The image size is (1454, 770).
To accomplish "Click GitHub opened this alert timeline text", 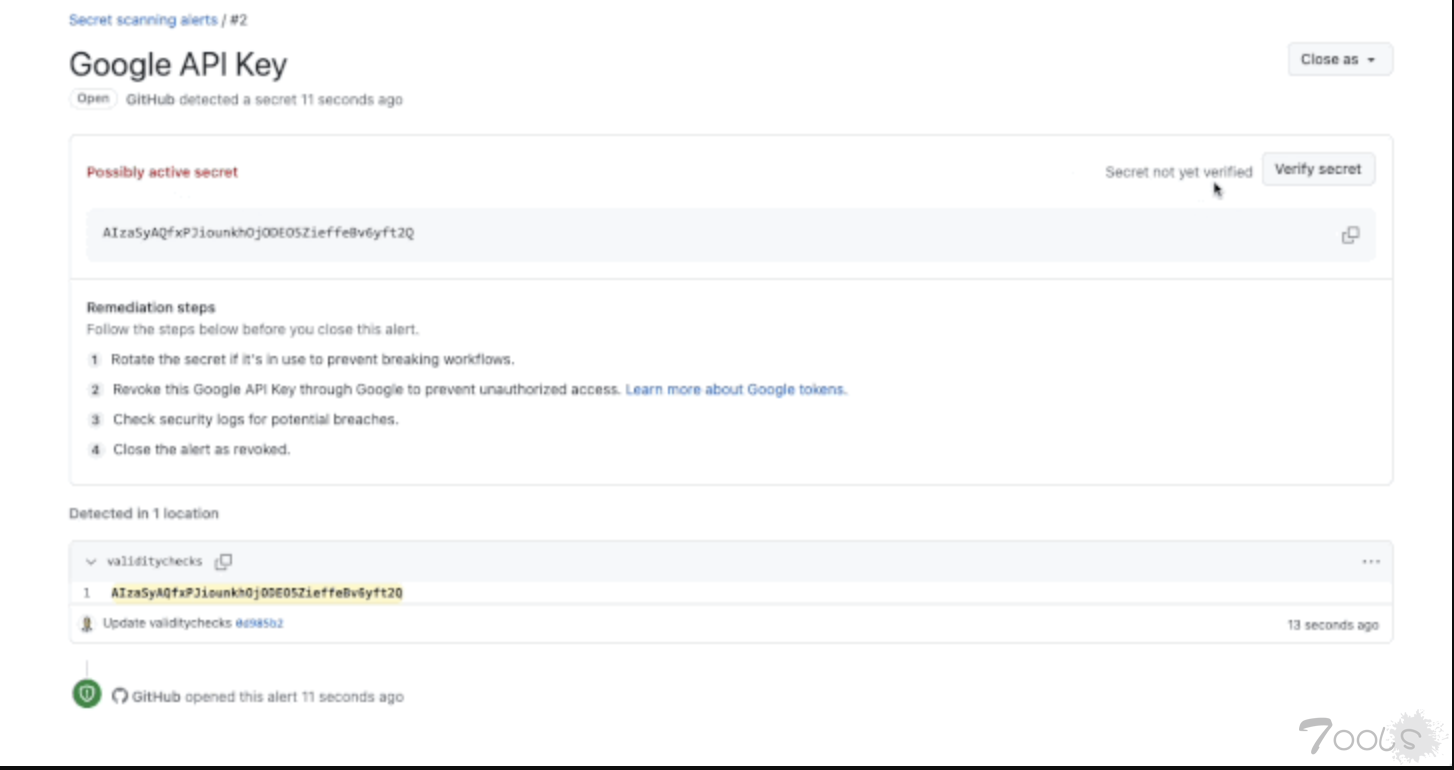I will coord(268,697).
